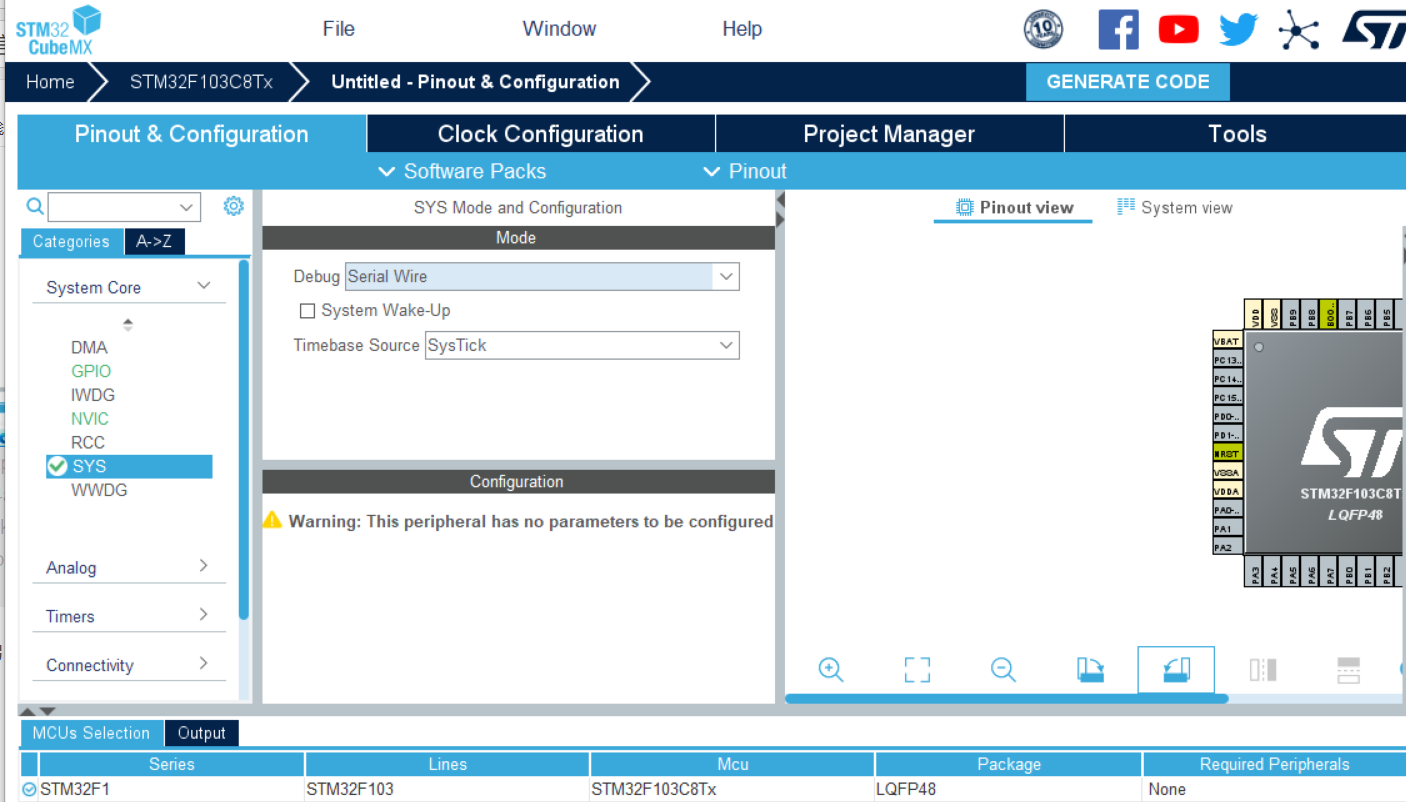This screenshot has height=802, width=1406.
Task: Fit the chip to the pinout window
Action: pyautogui.click(x=917, y=669)
